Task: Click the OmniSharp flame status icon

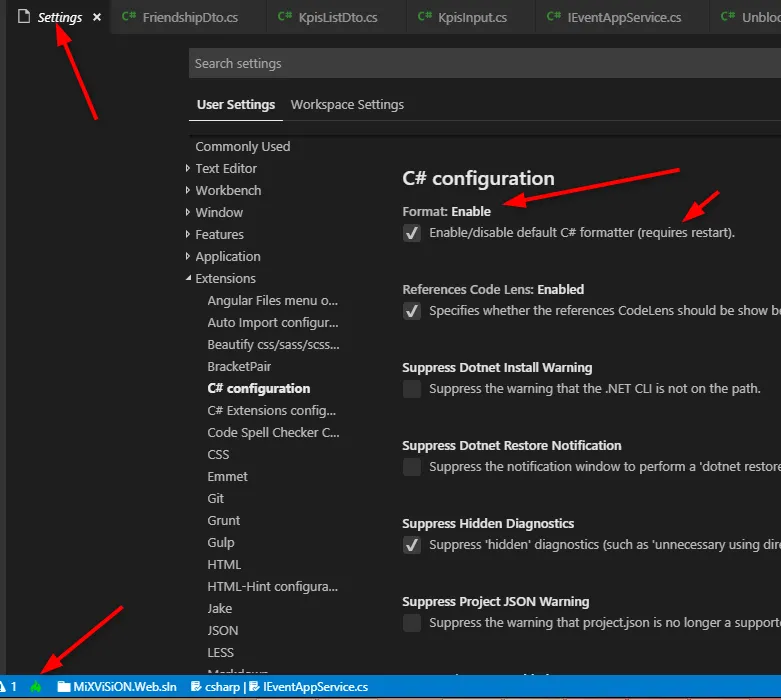Action: click(x=35, y=687)
